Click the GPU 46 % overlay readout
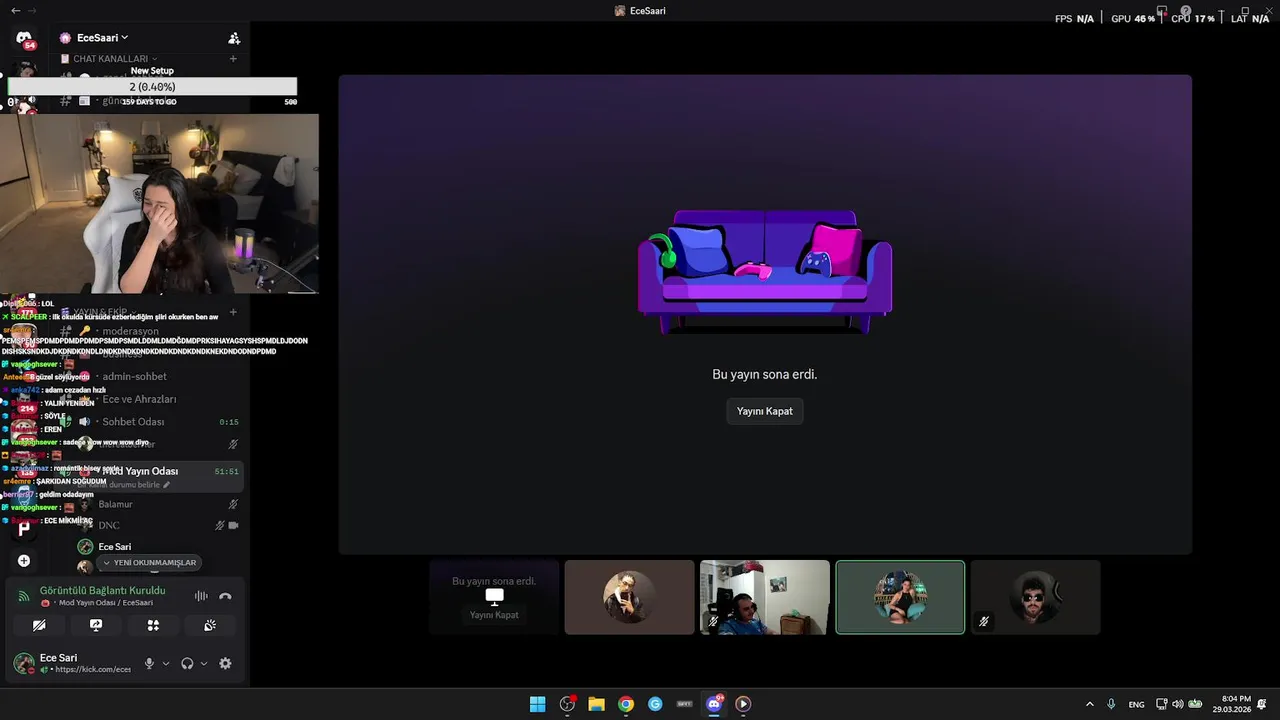 (x=1133, y=19)
